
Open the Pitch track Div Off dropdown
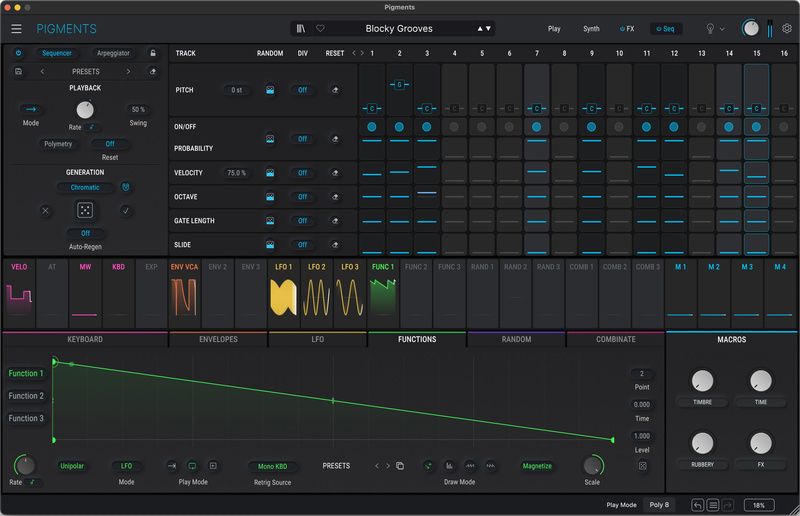click(303, 90)
